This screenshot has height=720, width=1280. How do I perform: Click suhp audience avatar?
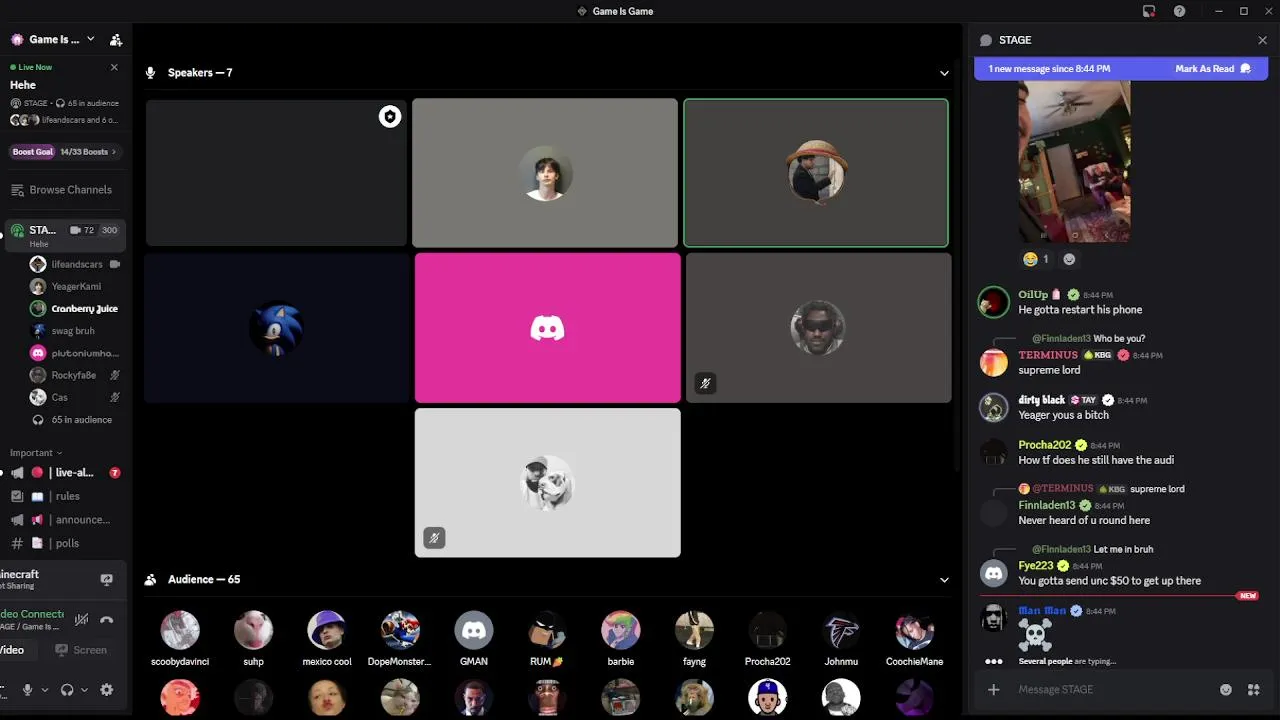253,631
